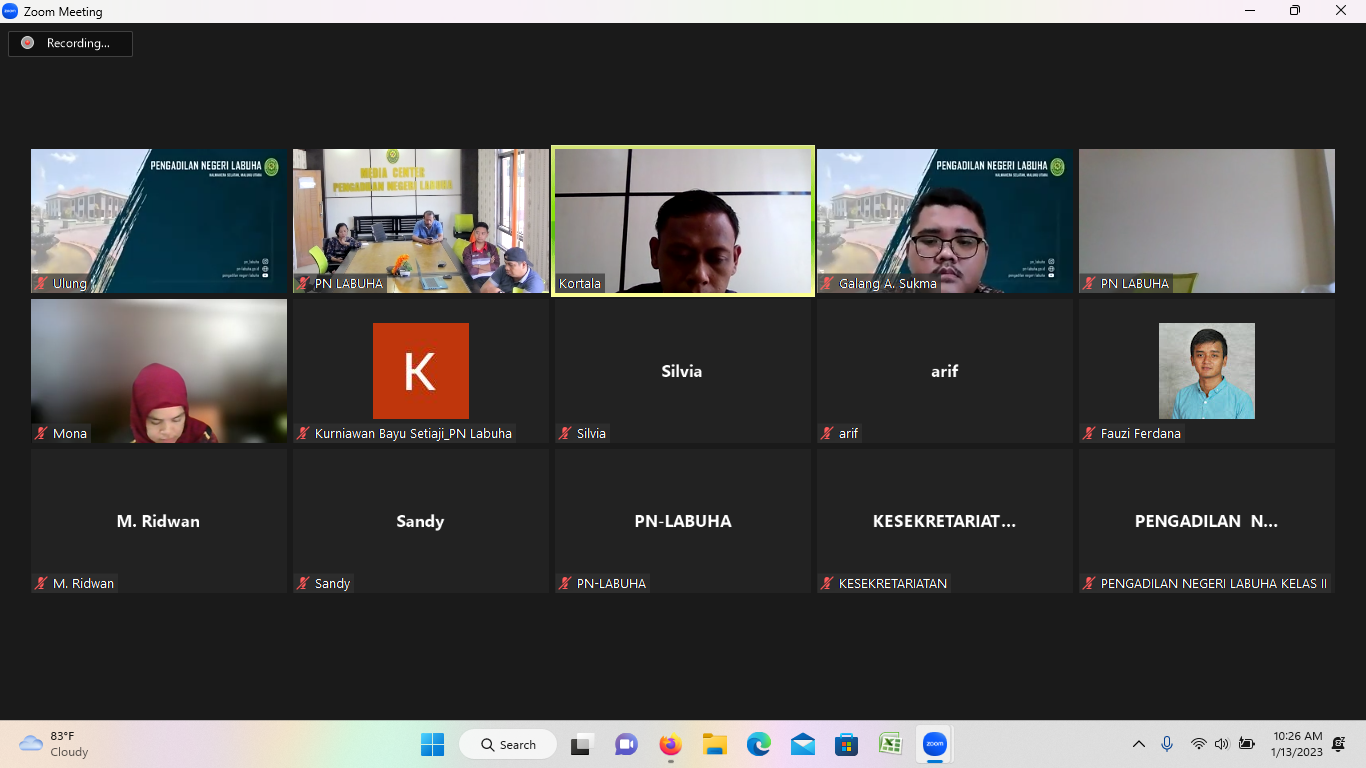This screenshot has height=768, width=1366.
Task: Click the Wi-Fi icon in the system tray
Action: [x=1199, y=744]
